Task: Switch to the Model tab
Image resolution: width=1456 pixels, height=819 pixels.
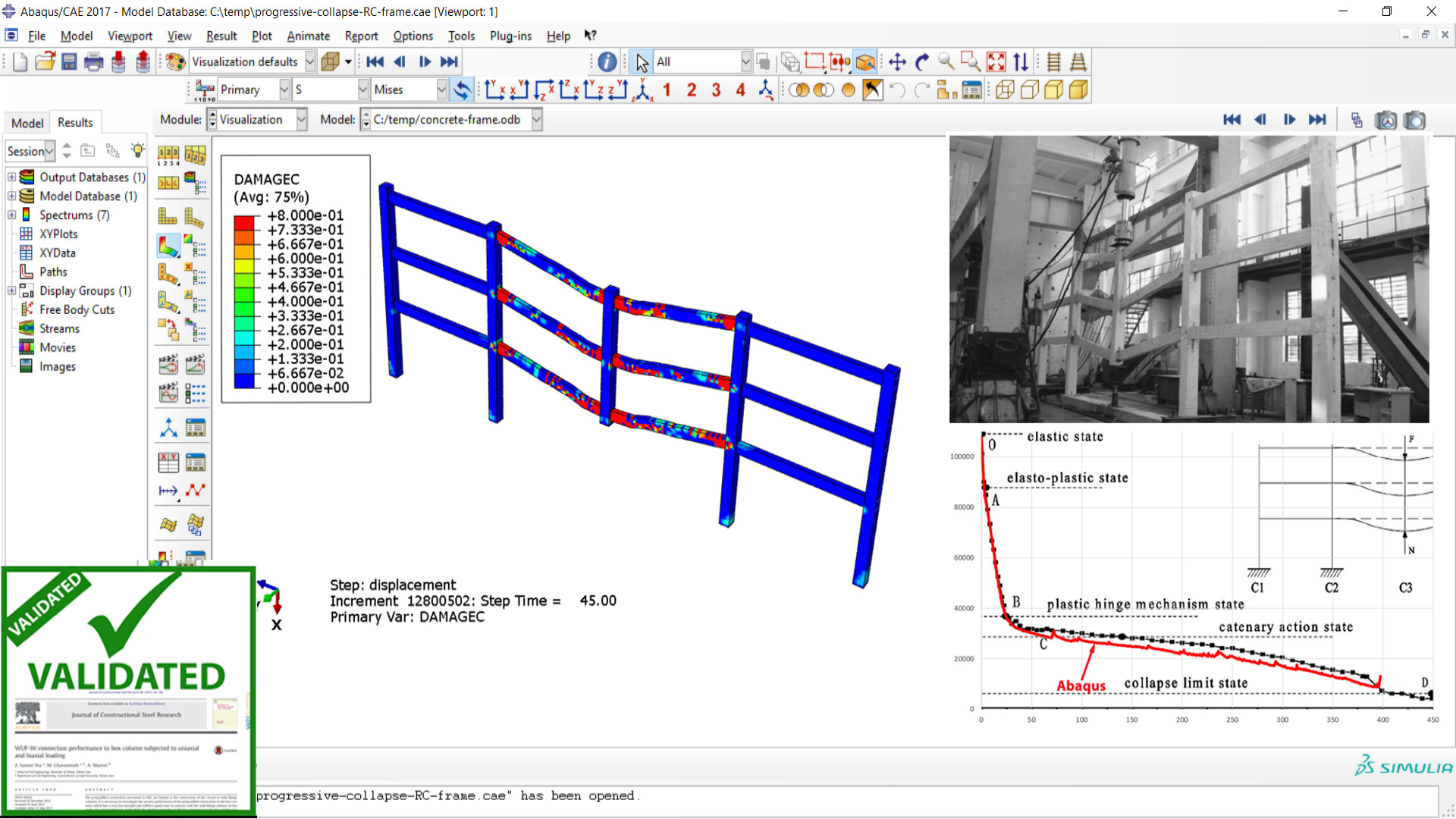Action: 27,123
